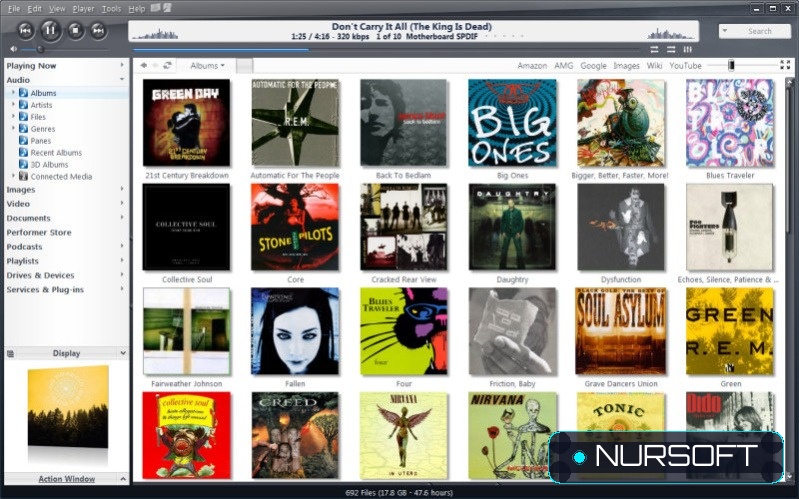The height and width of the screenshot is (499, 799).
Task: Open the YouTube link
Action: pyautogui.click(x=685, y=66)
